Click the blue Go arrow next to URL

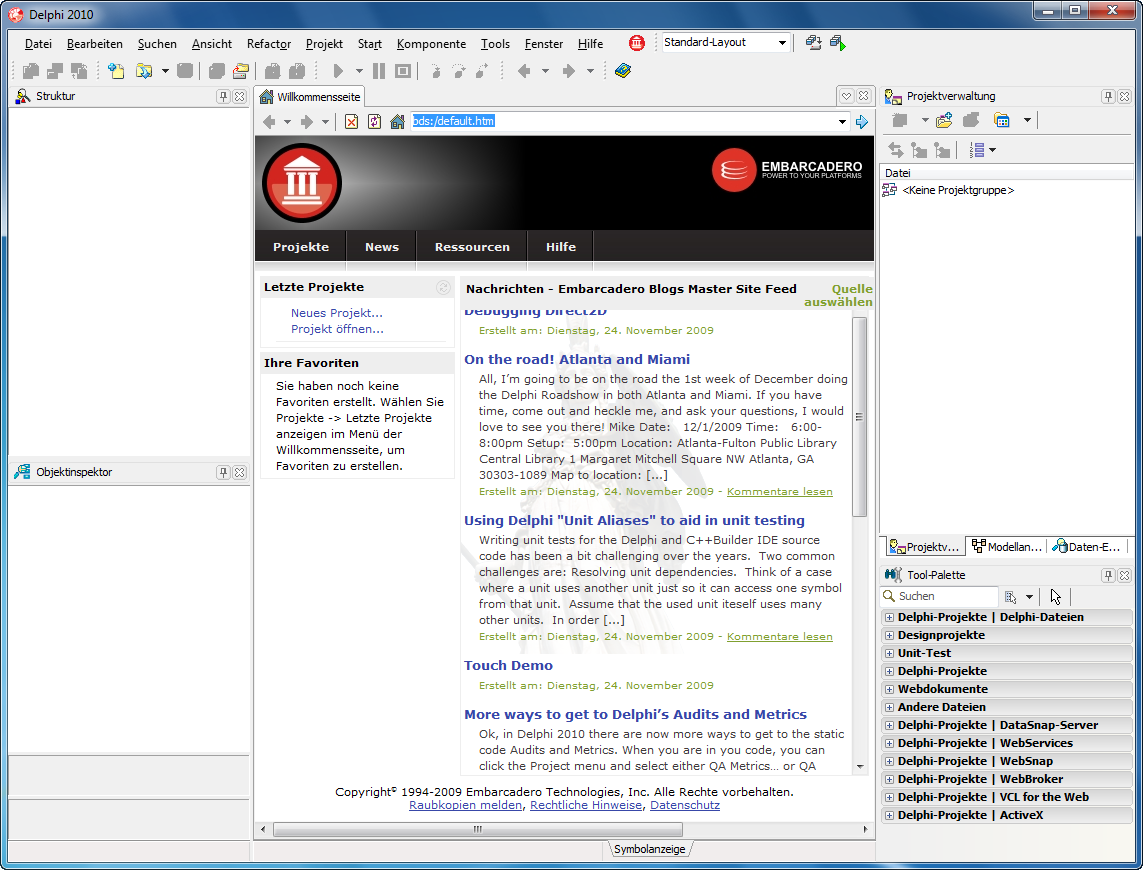click(862, 122)
